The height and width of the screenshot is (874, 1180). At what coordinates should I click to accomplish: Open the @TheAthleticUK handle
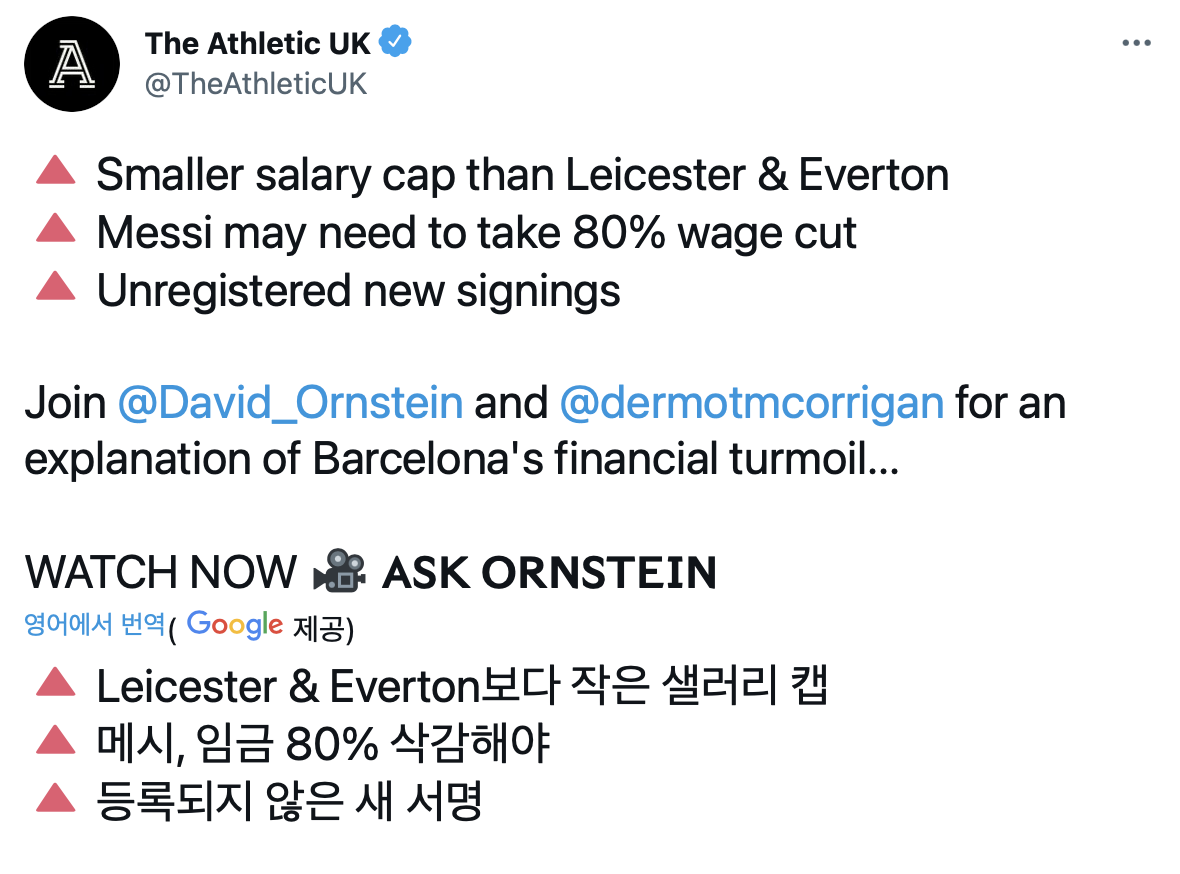click(256, 84)
